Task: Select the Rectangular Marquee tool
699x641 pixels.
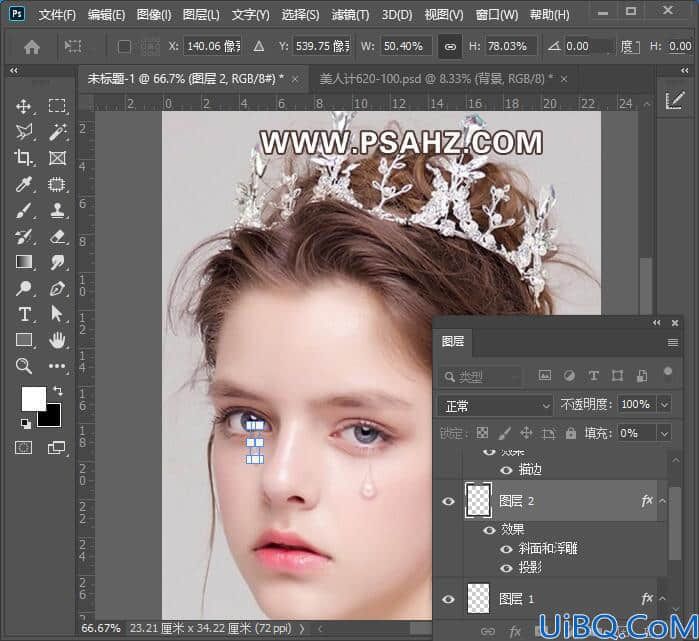Action: 57,106
